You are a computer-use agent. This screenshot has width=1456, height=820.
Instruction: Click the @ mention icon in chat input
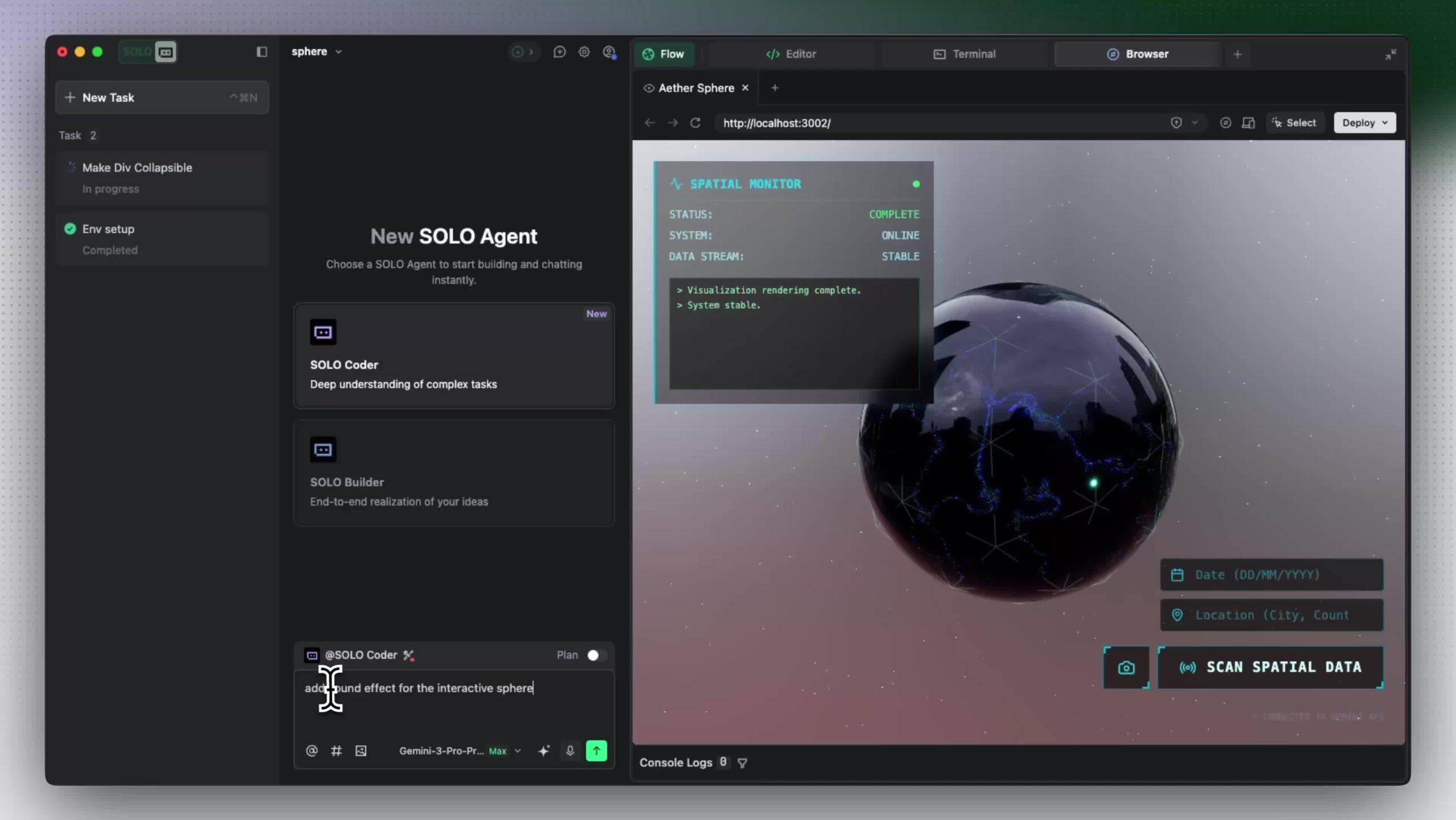coord(312,751)
